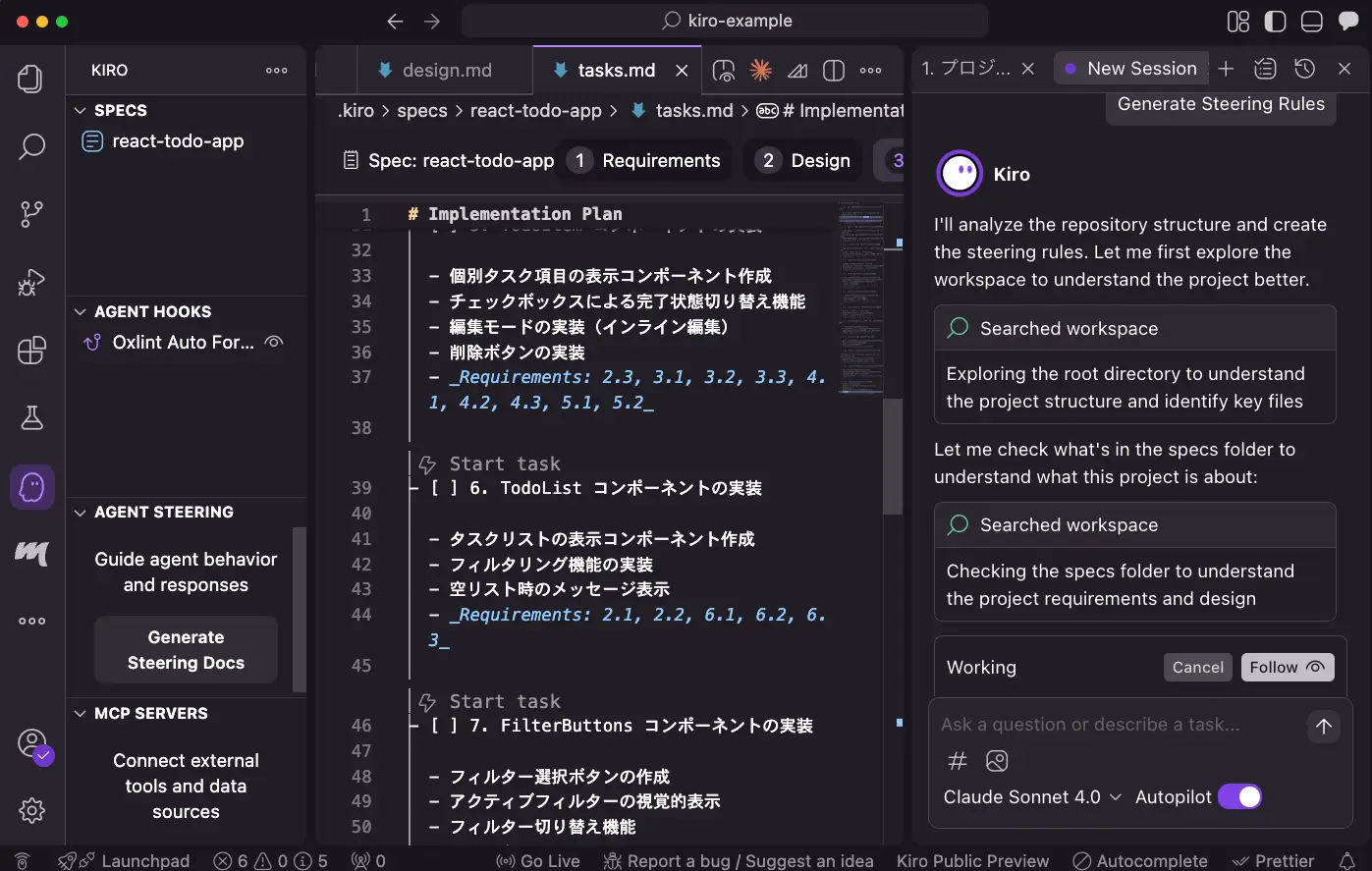The image size is (1372, 871).
Task: Show additional activity bar views
Action: (x=31, y=621)
